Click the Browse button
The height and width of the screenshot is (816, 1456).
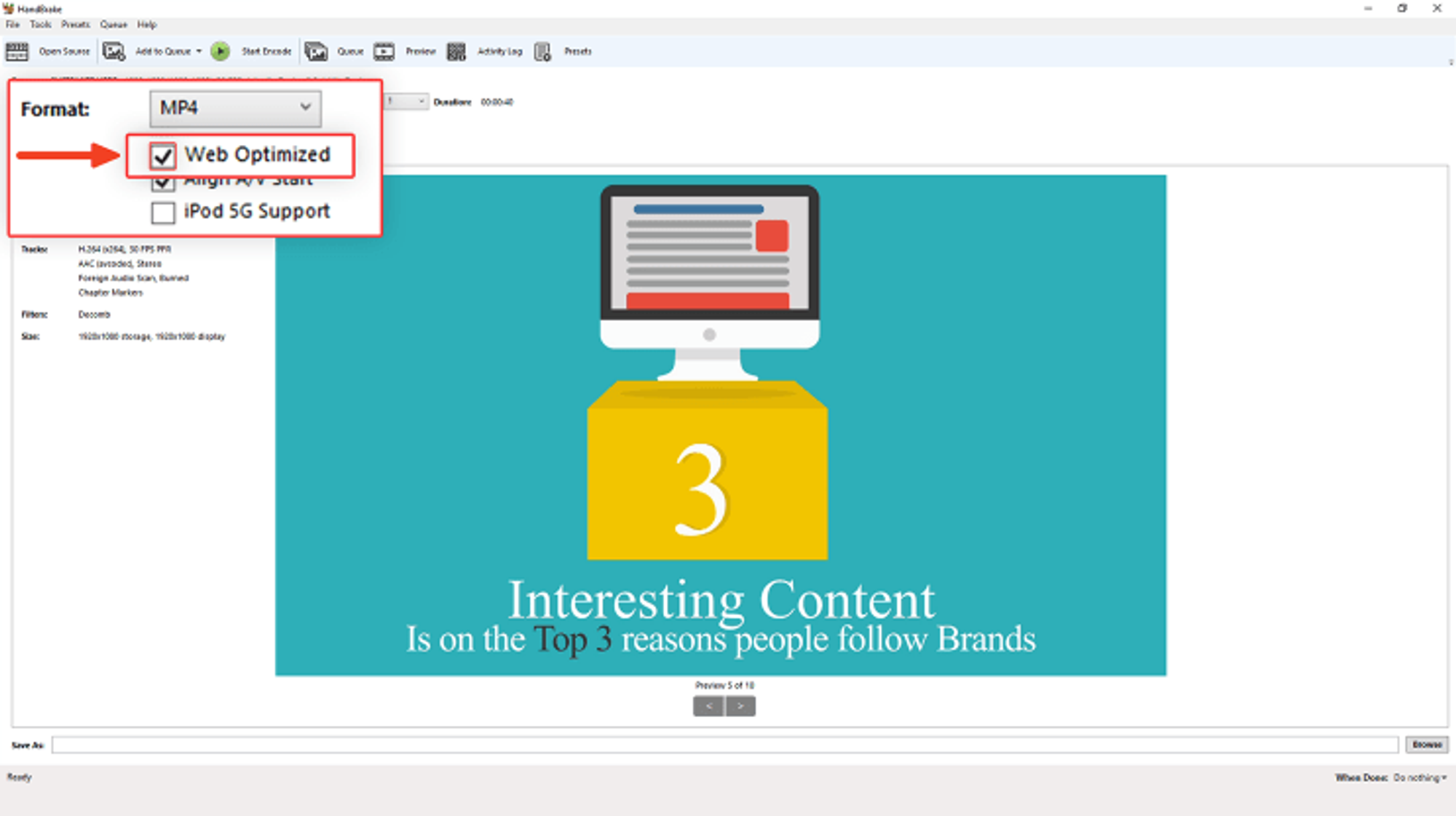pos(1426,745)
